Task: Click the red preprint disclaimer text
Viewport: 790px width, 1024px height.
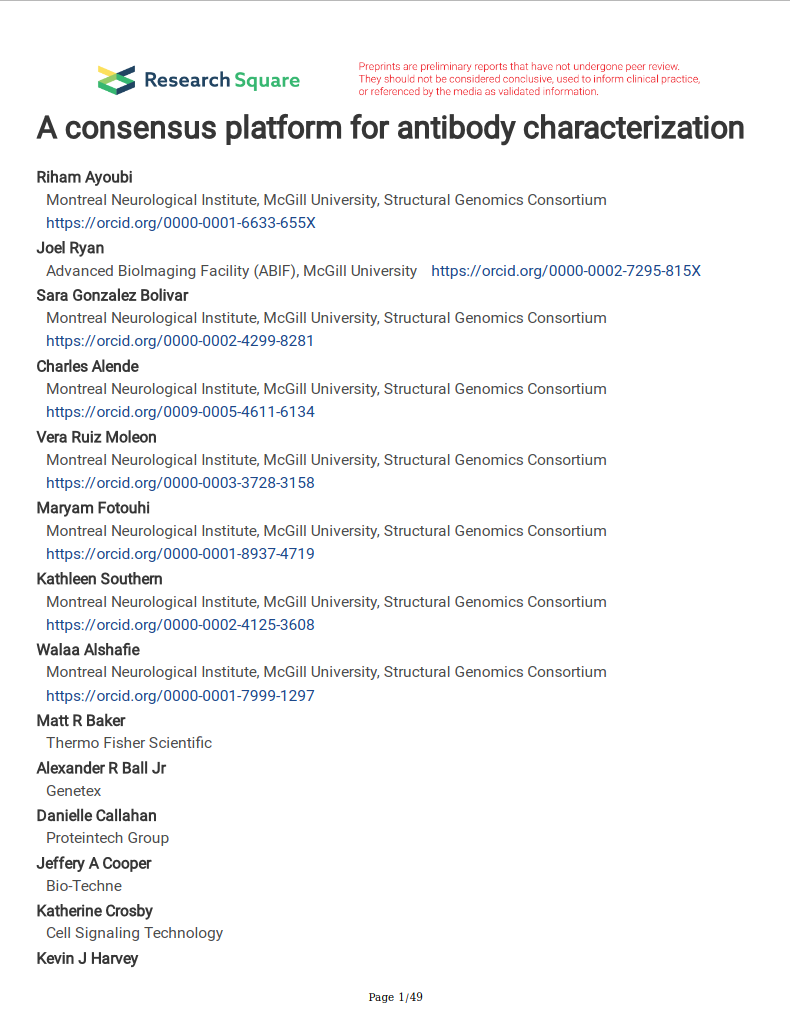Action: [528, 79]
